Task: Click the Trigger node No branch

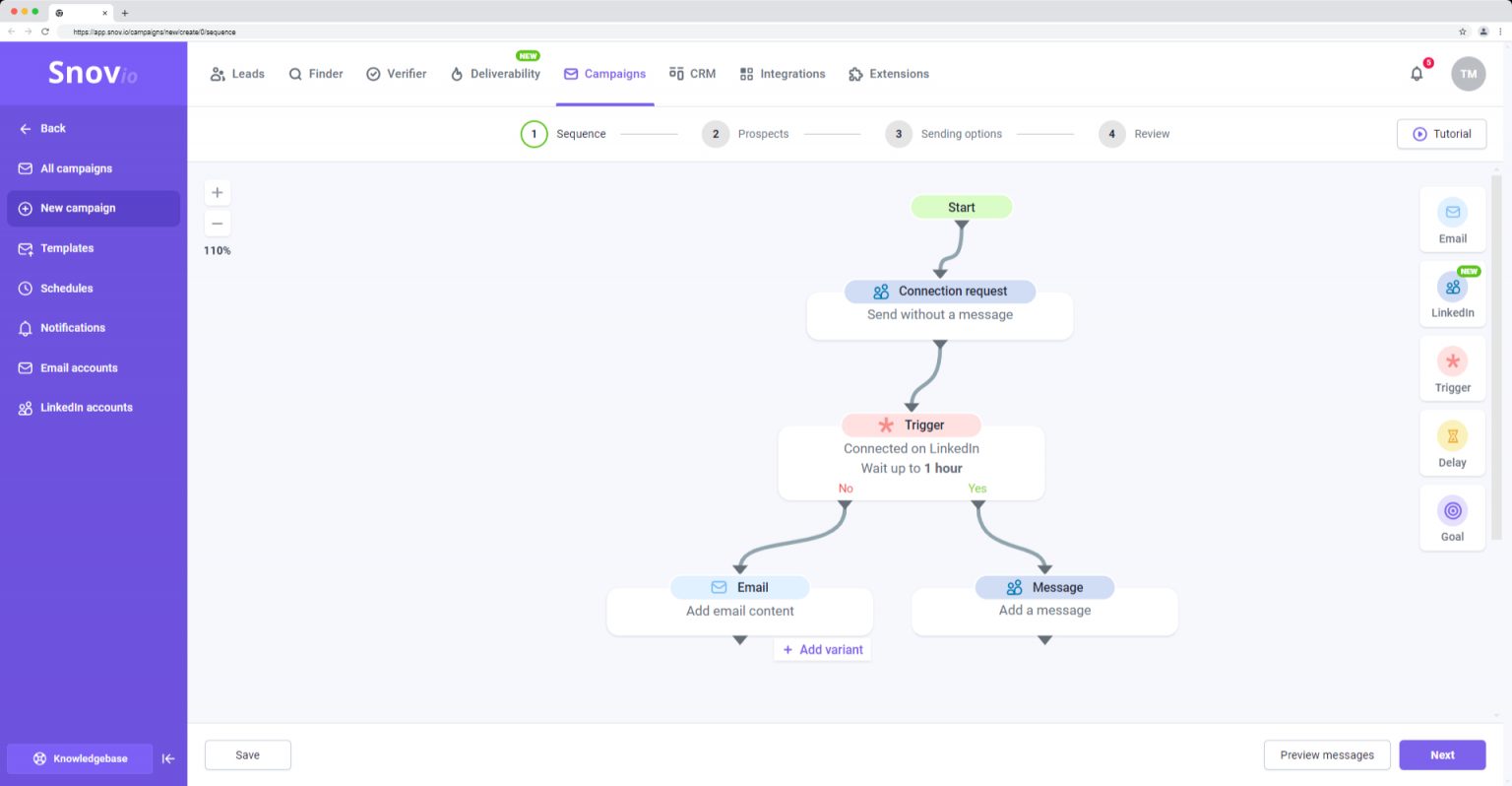Action: click(846, 489)
